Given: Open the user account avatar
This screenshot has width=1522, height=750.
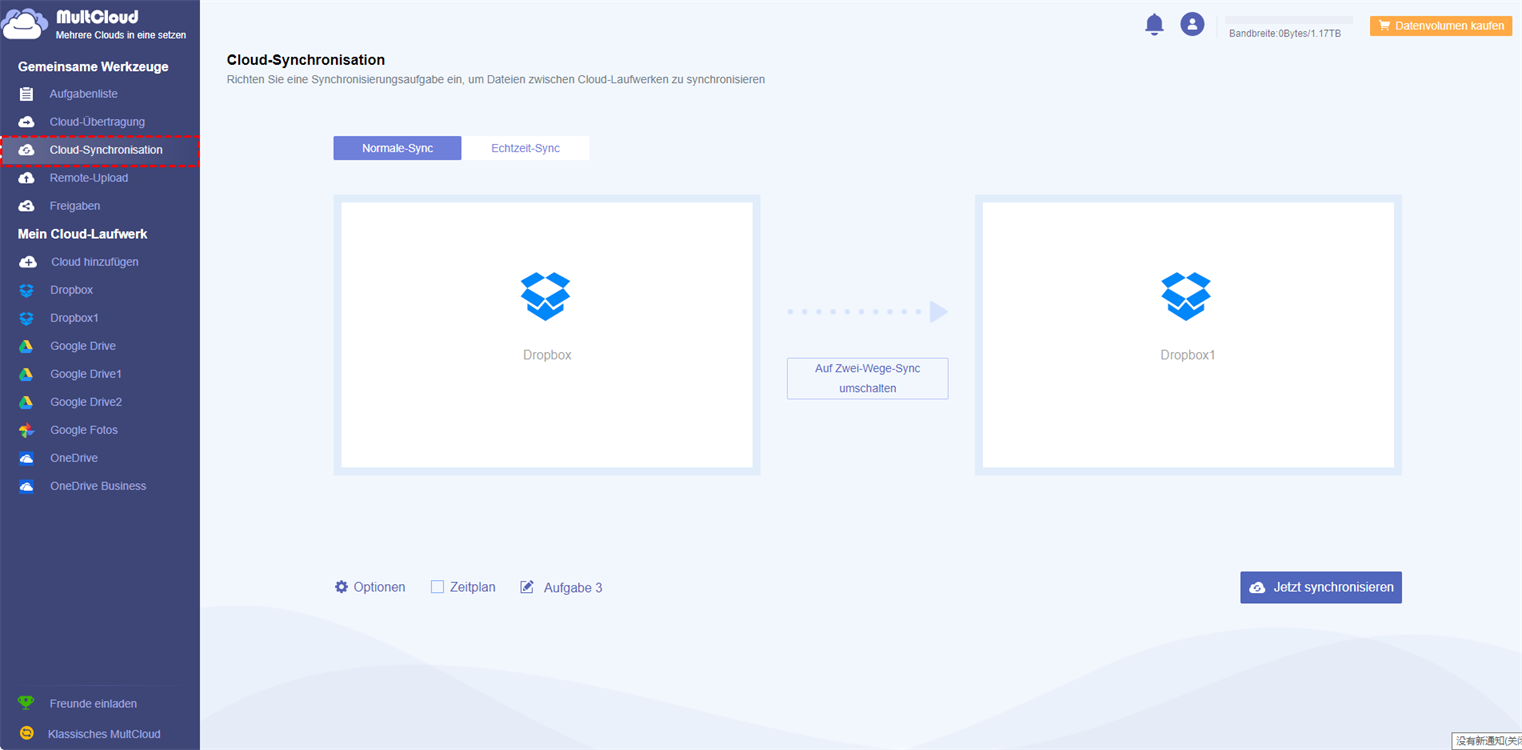Looking at the screenshot, I should pyautogui.click(x=1192, y=25).
